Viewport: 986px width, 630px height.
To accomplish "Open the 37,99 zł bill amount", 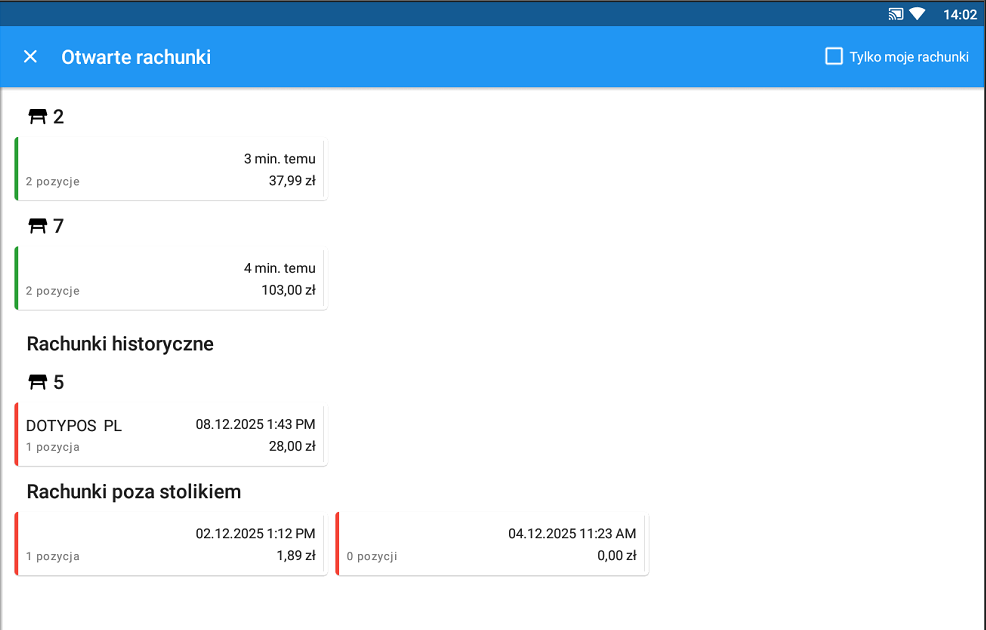I will point(291,181).
